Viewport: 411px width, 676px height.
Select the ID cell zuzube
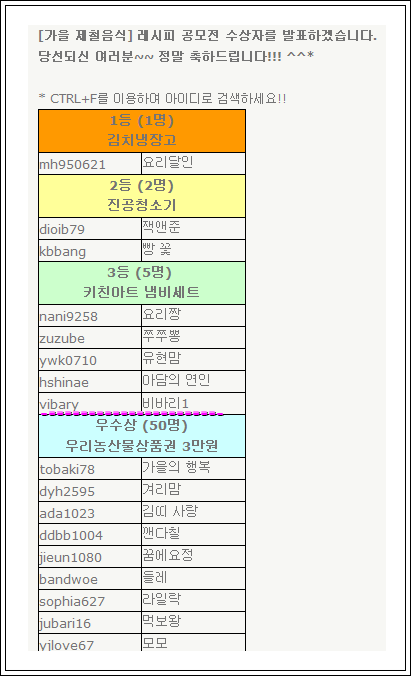click(x=90, y=338)
